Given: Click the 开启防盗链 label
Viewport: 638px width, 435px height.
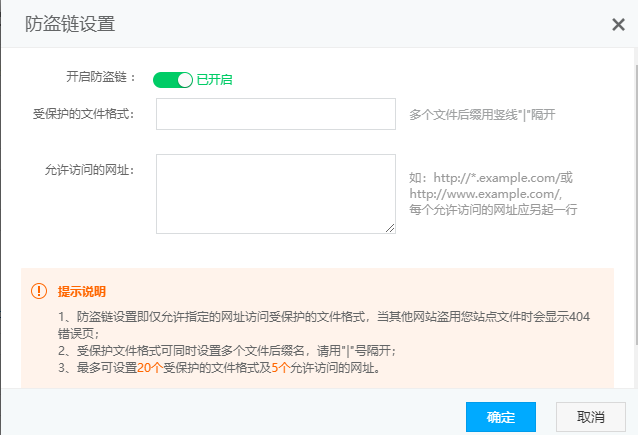Looking at the screenshot, I should tap(100, 77).
